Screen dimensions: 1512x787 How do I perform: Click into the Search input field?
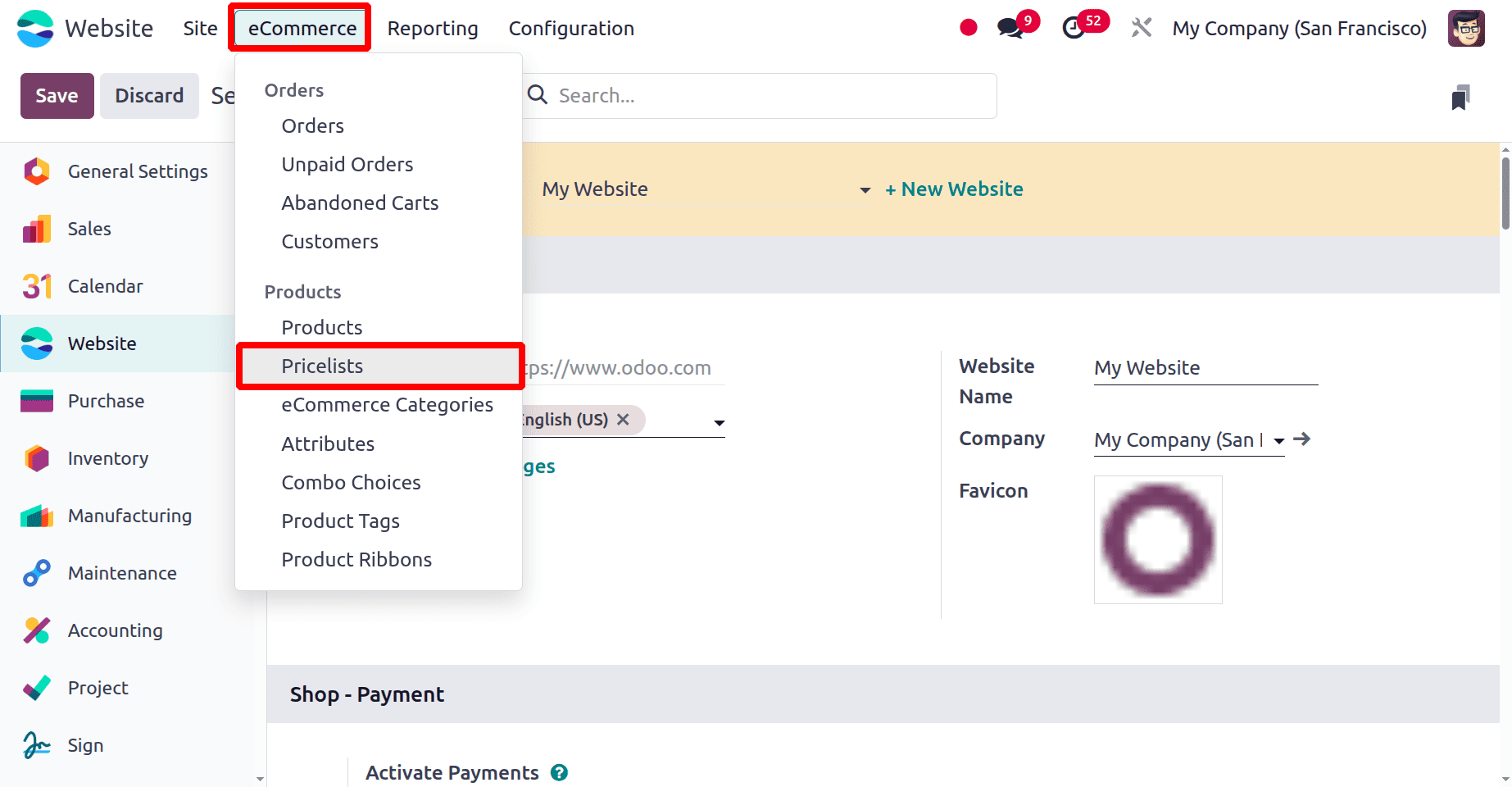pyautogui.click(x=774, y=96)
